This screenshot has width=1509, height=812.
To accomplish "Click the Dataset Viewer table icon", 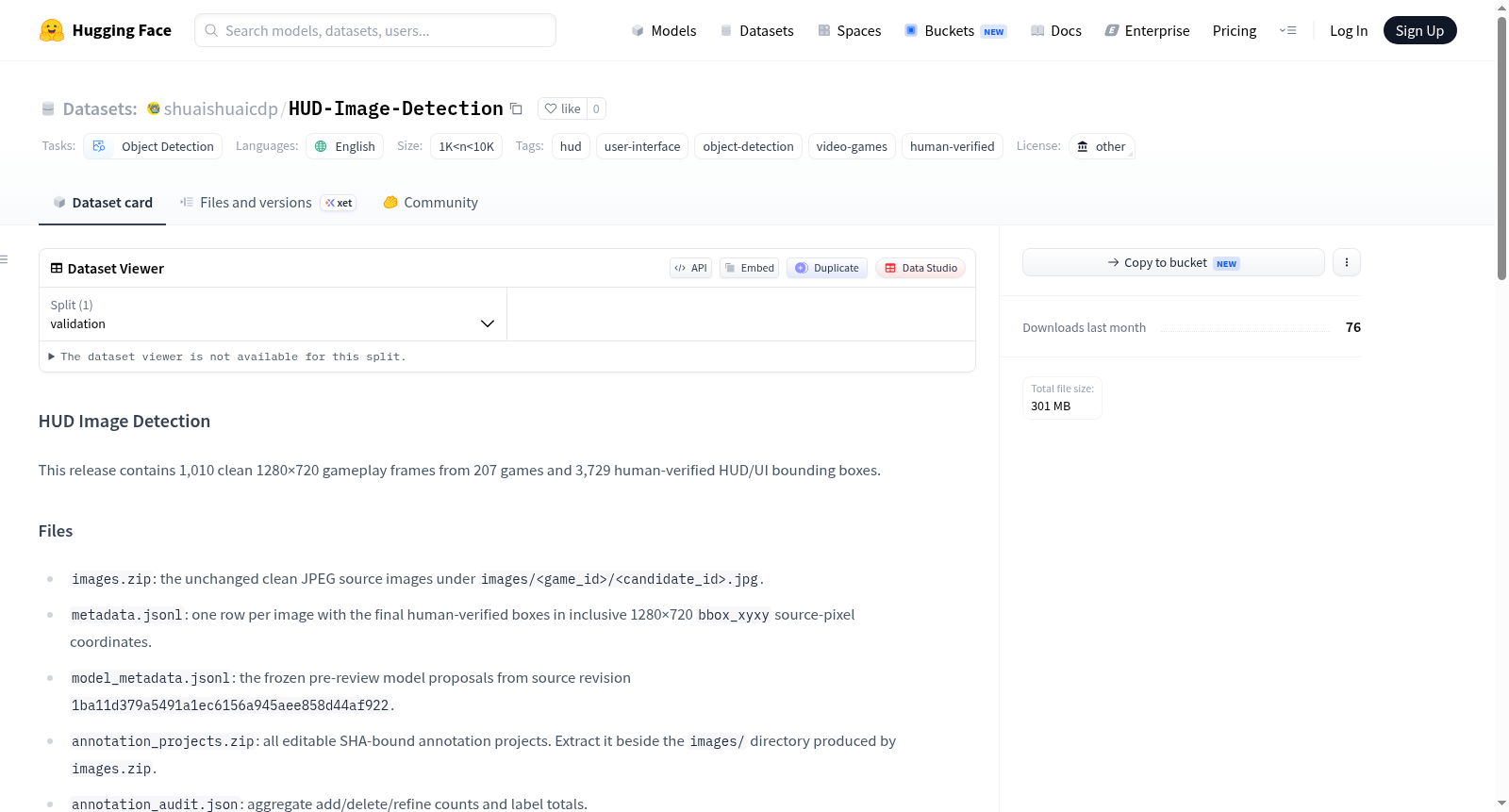I will [57, 268].
